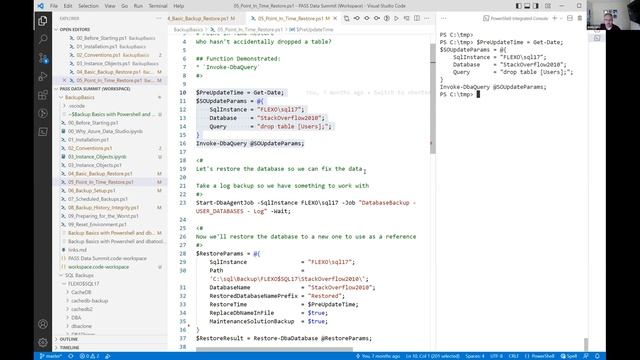Open the Source Control view
The image size is (640, 360).
pyautogui.click(x=43, y=58)
